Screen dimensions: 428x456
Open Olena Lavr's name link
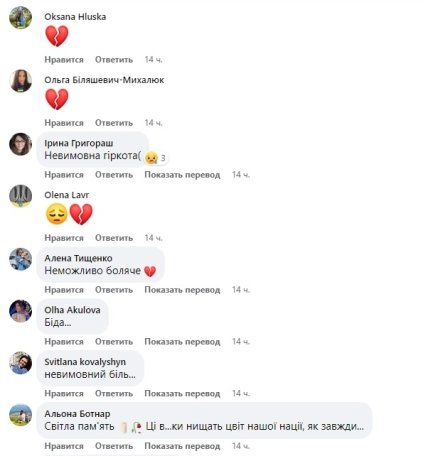coord(67,195)
